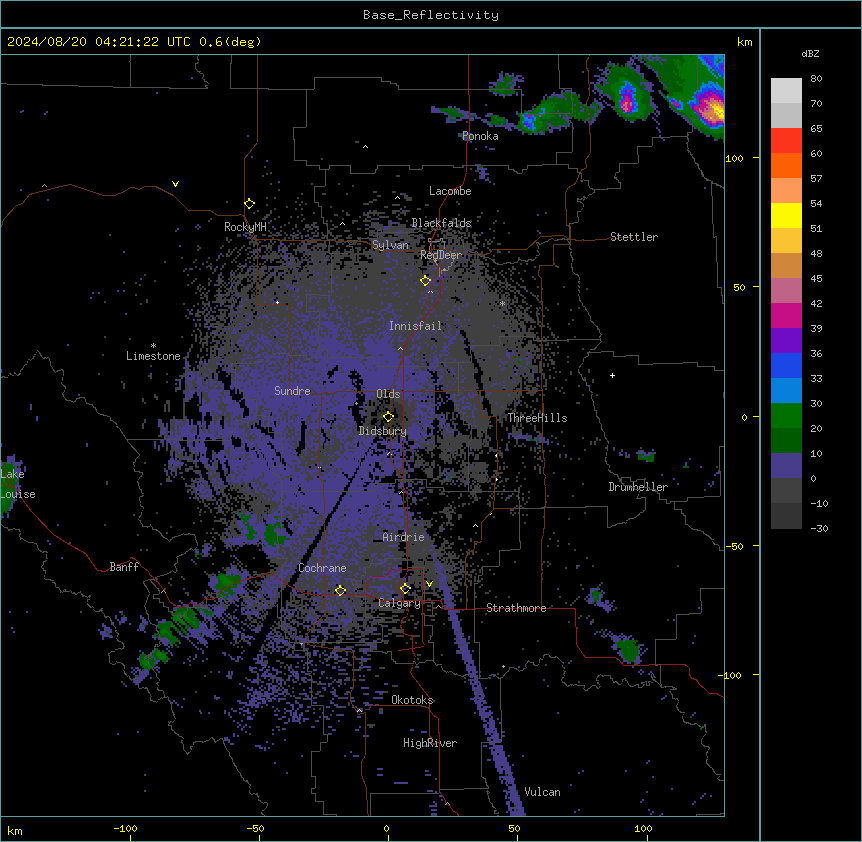Click the Banff label
This screenshot has width=862, height=842.
point(124,567)
